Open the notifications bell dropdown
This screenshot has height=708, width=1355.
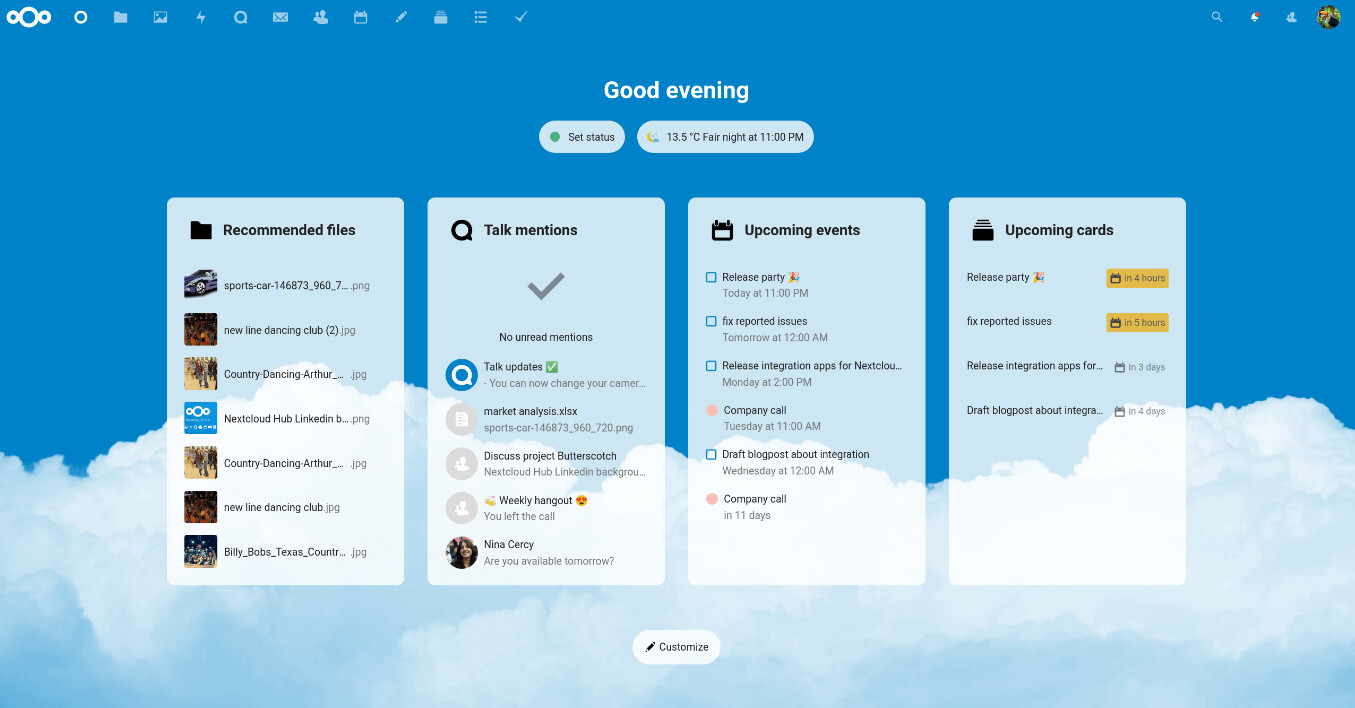1254,17
